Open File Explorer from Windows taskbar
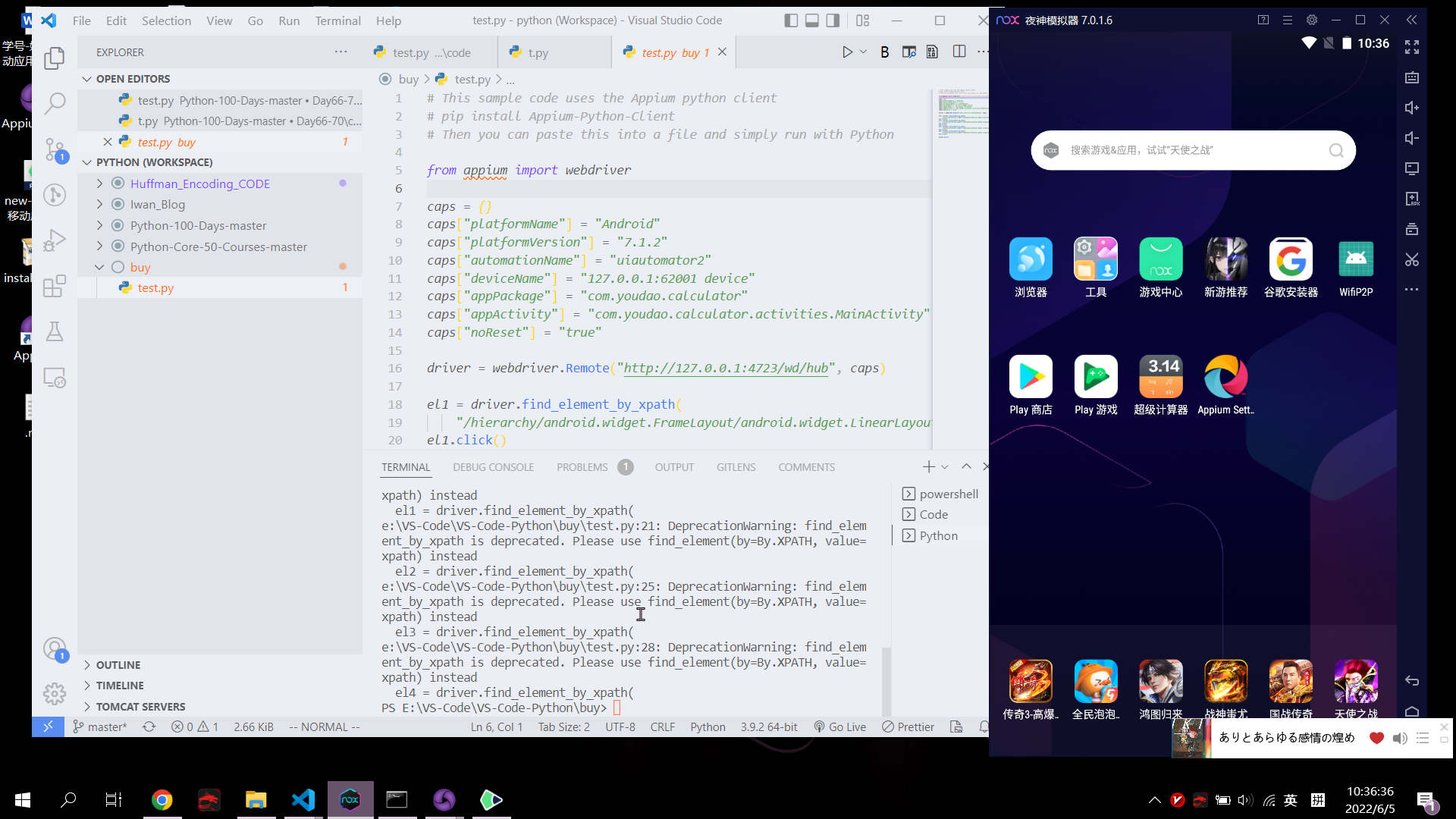 coord(256,799)
